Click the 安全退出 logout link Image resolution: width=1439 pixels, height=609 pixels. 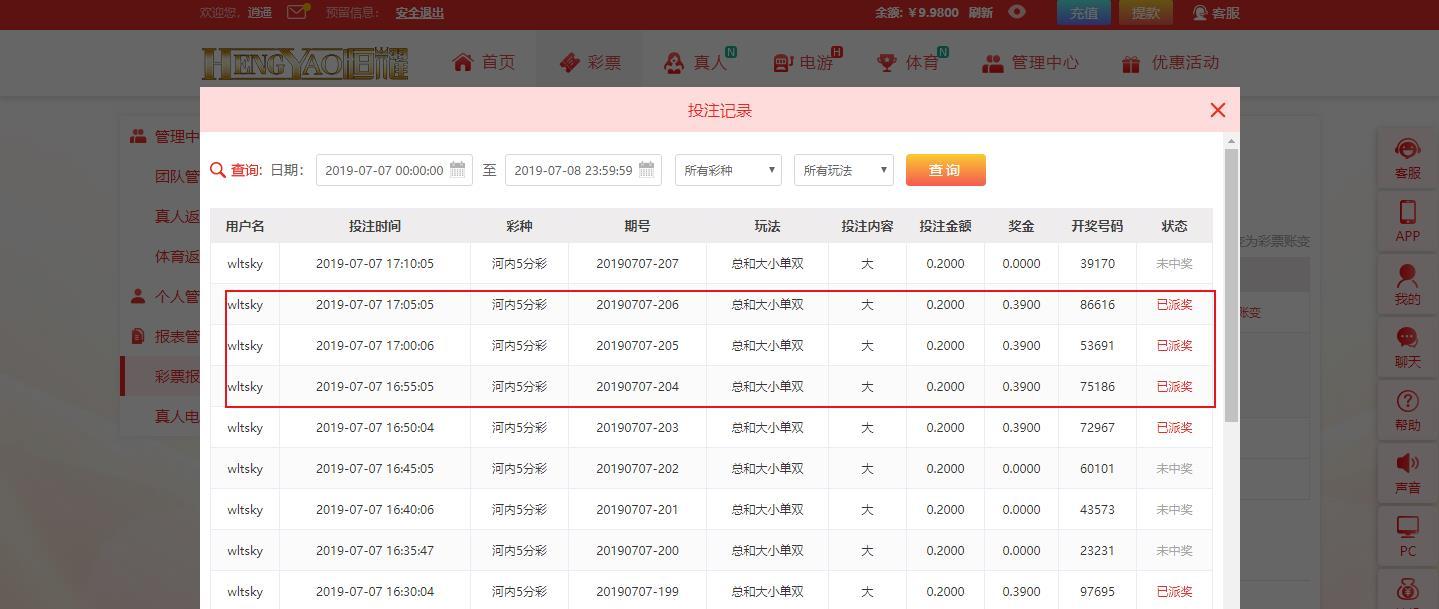419,12
